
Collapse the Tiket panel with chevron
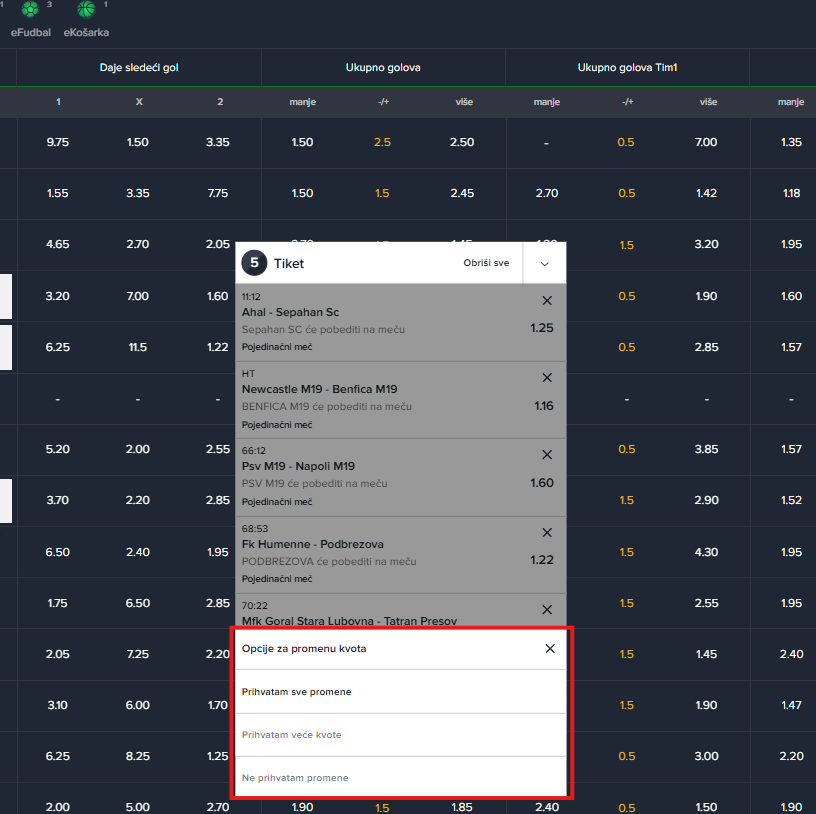[x=544, y=264]
